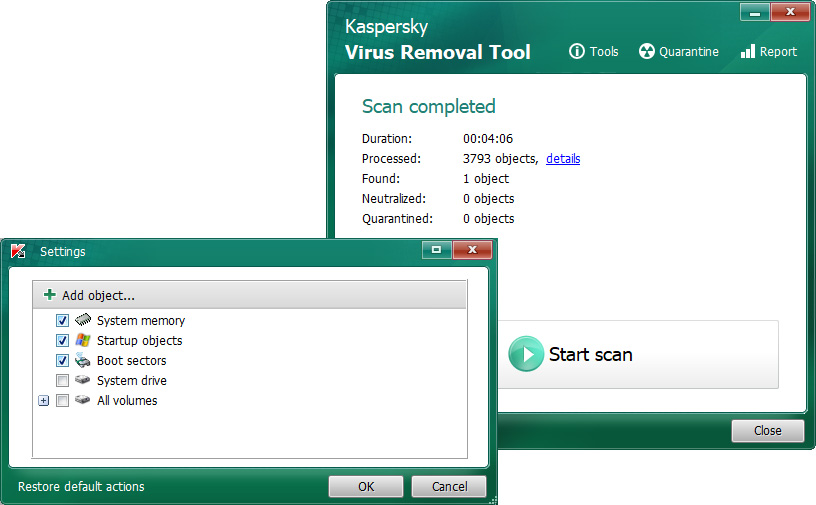Open the Report section label
816x505 pixels.
778,52
